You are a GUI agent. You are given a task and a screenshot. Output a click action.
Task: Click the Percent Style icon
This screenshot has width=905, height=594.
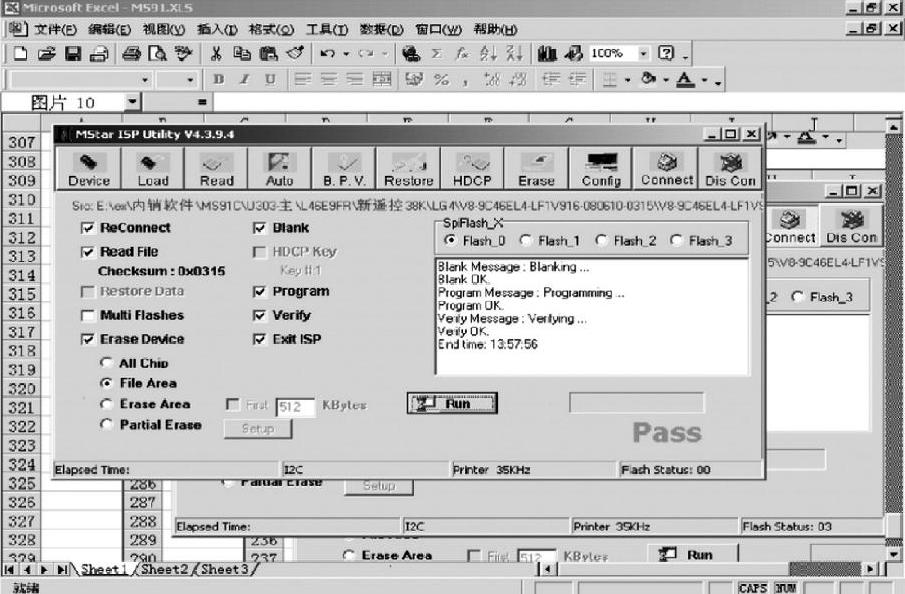tap(442, 79)
